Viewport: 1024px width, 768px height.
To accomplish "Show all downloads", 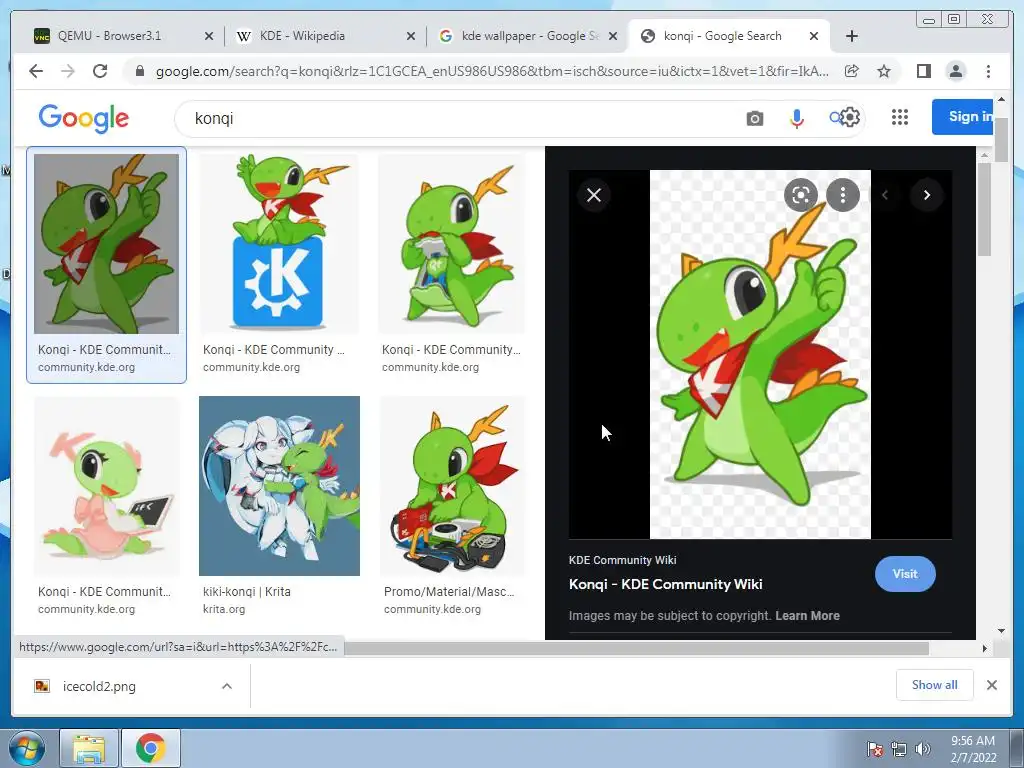I will (935, 685).
